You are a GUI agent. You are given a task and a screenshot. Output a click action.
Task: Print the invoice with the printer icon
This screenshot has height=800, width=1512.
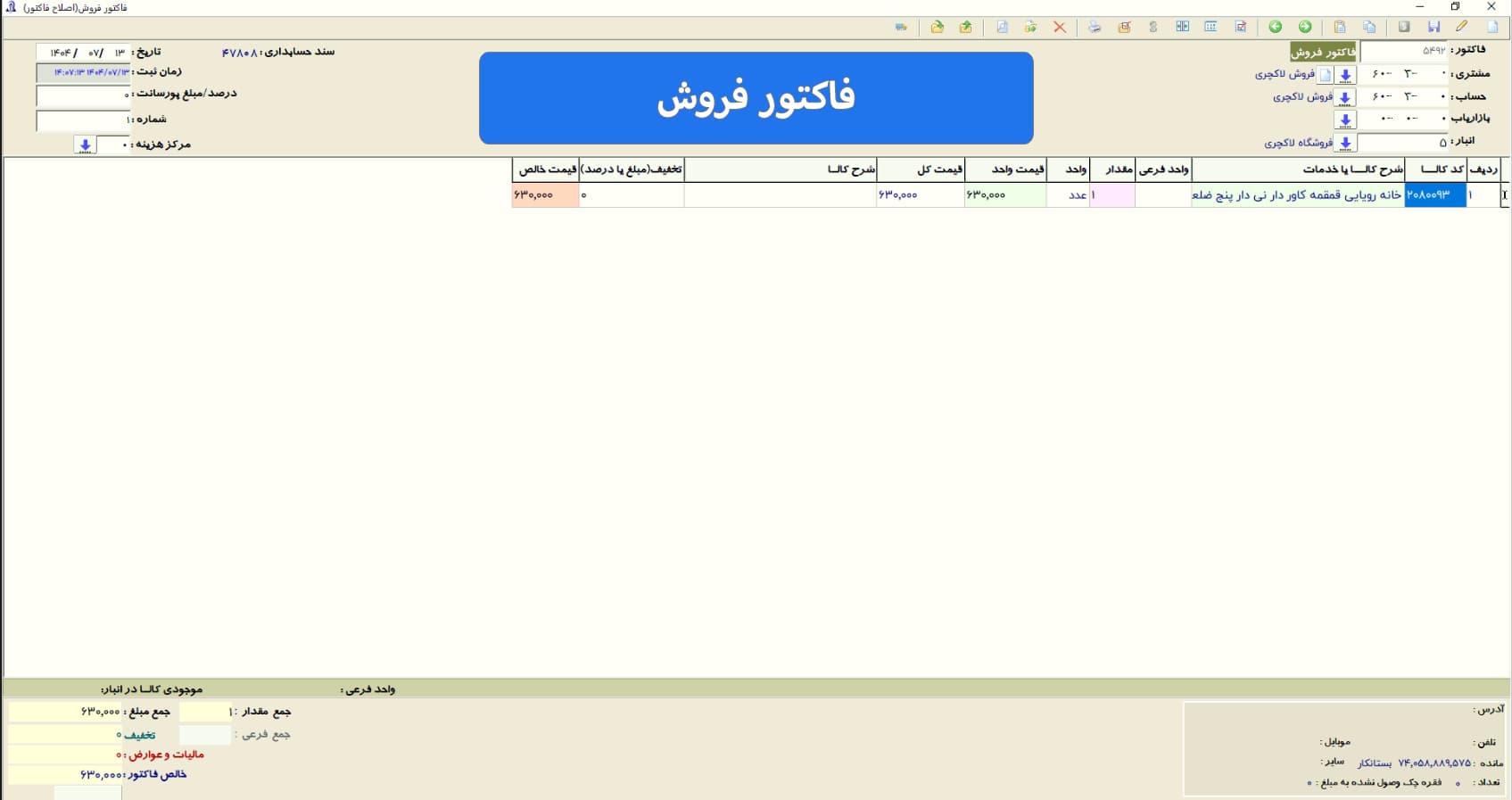click(1095, 27)
